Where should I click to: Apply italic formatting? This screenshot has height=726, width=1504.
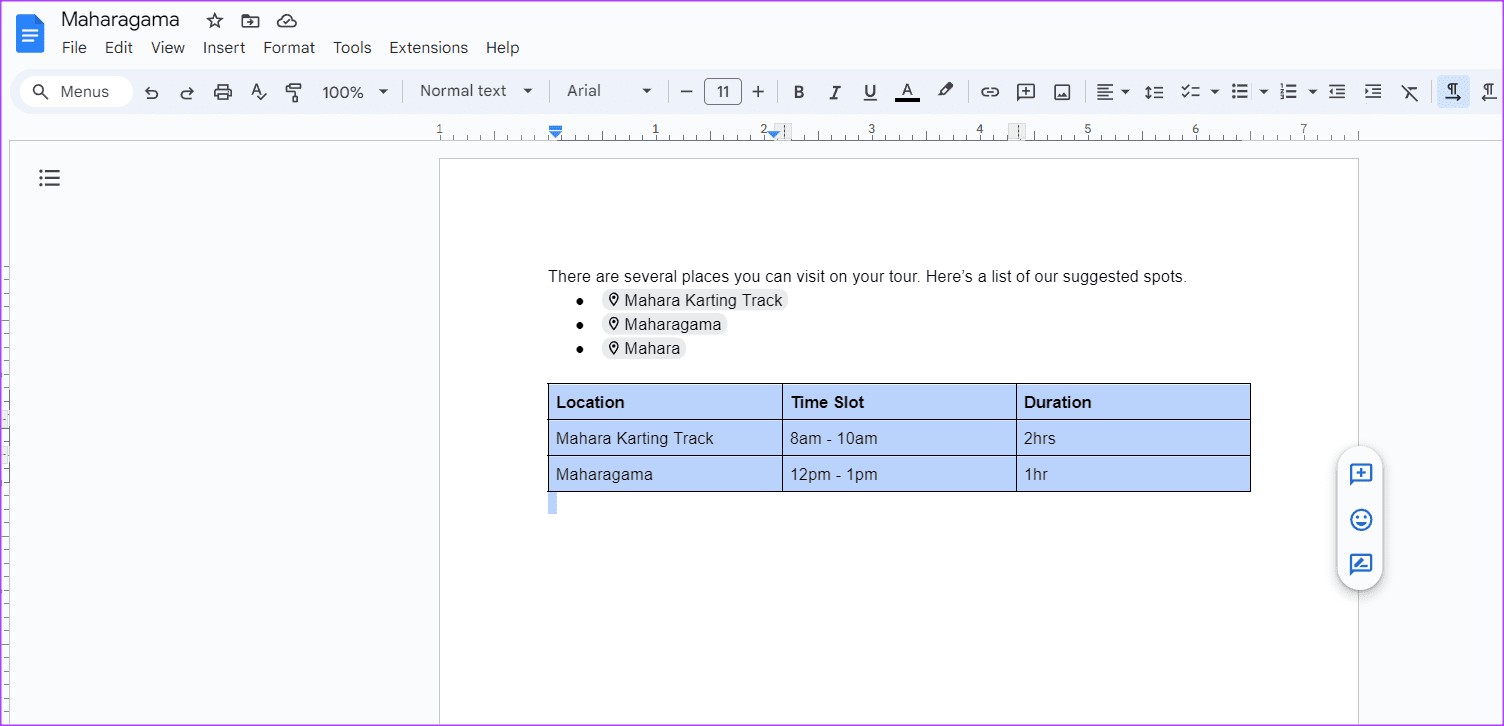point(835,91)
